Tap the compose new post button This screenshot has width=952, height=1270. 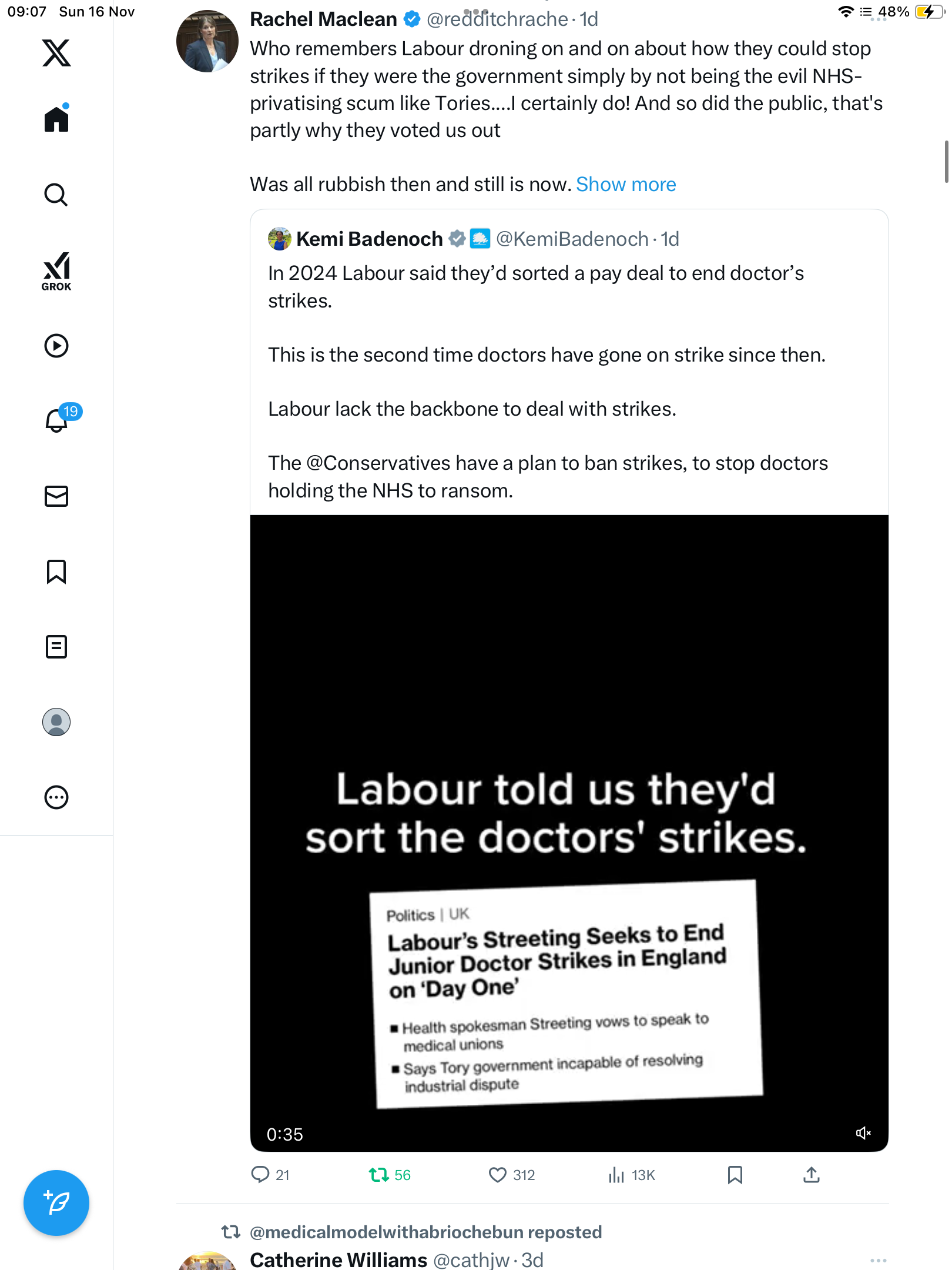coord(56,1203)
